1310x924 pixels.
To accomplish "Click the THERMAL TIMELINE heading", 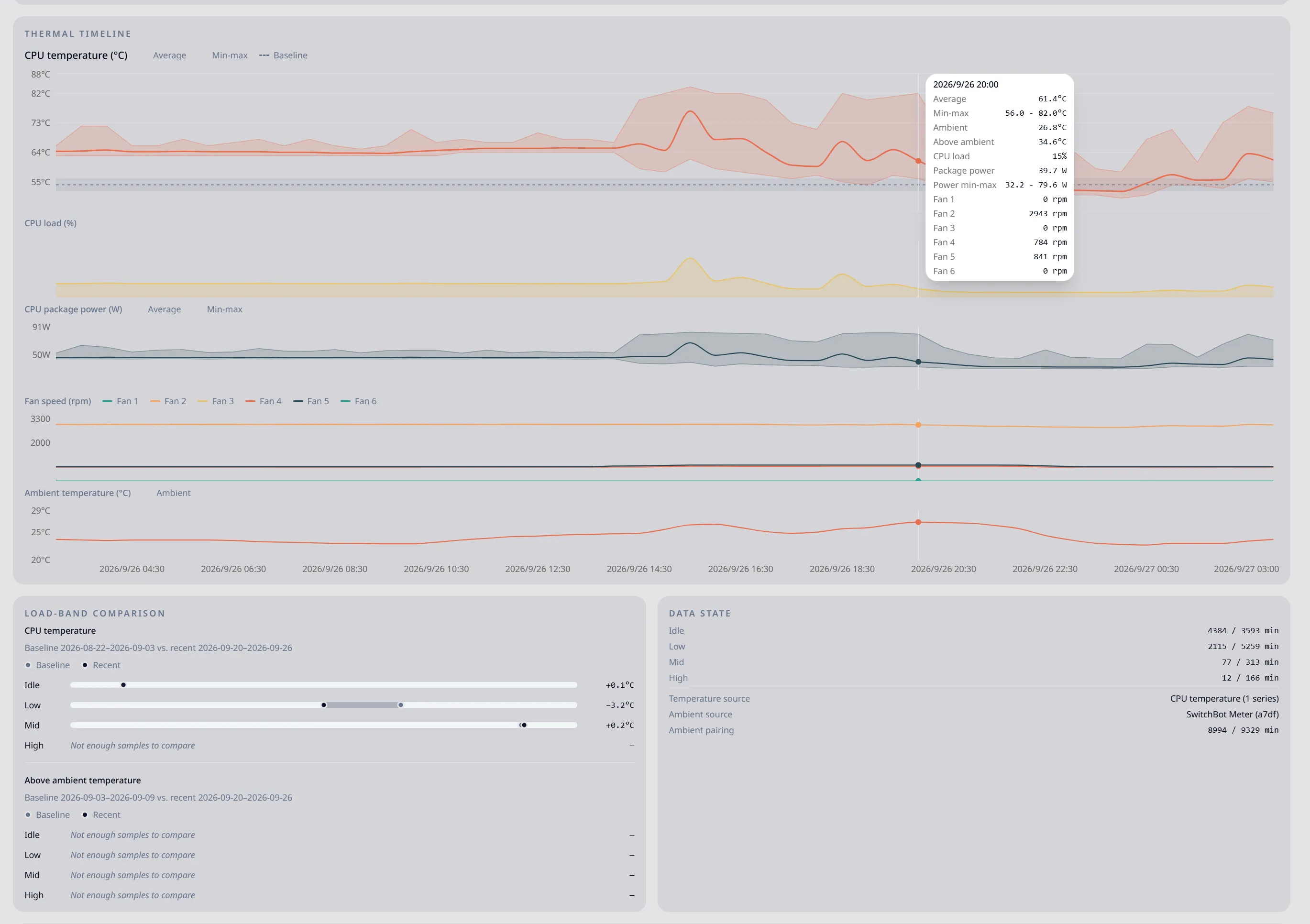I will tap(77, 33).
